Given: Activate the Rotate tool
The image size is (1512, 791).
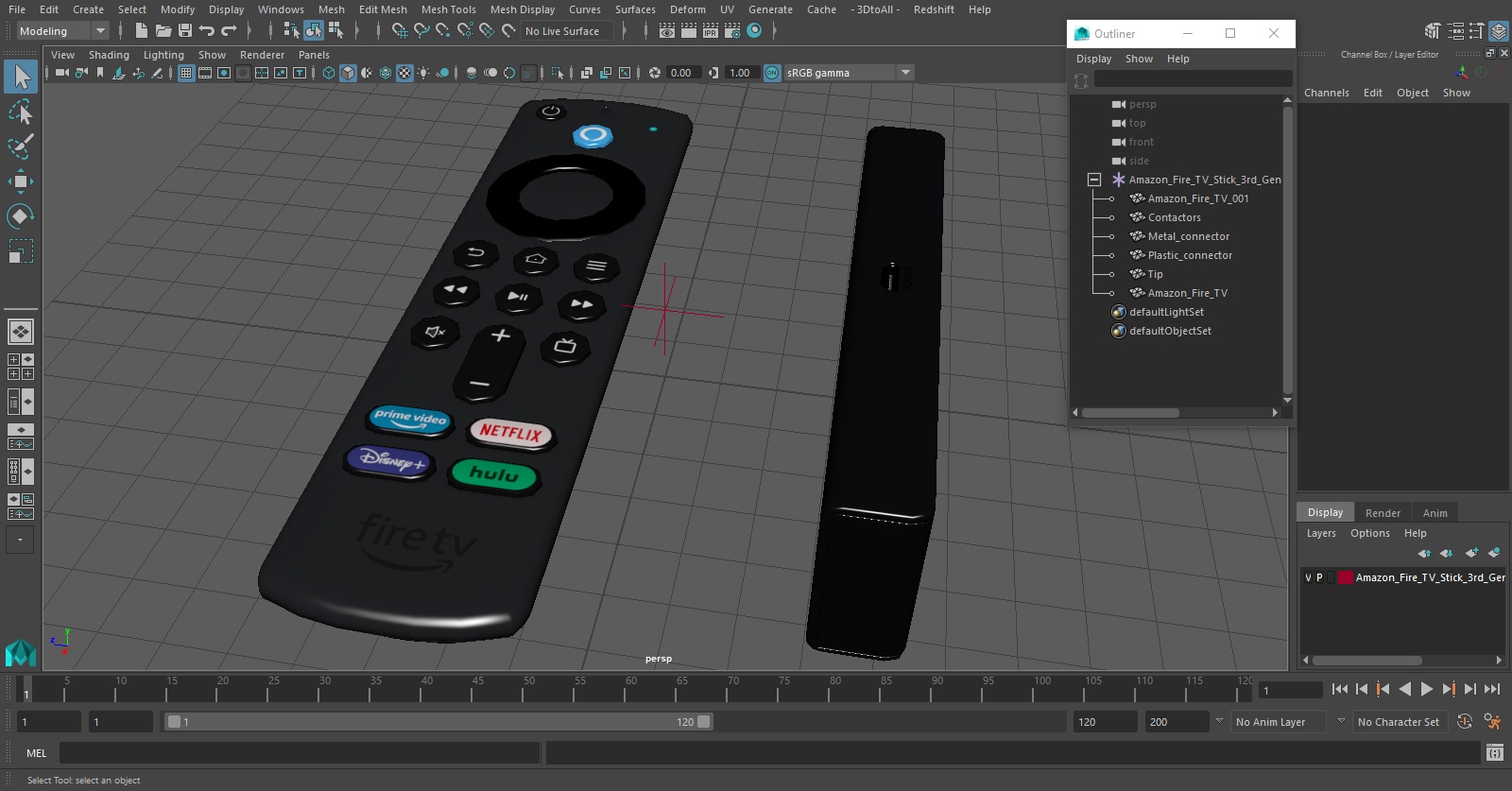Looking at the screenshot, I should pos(21,216).
